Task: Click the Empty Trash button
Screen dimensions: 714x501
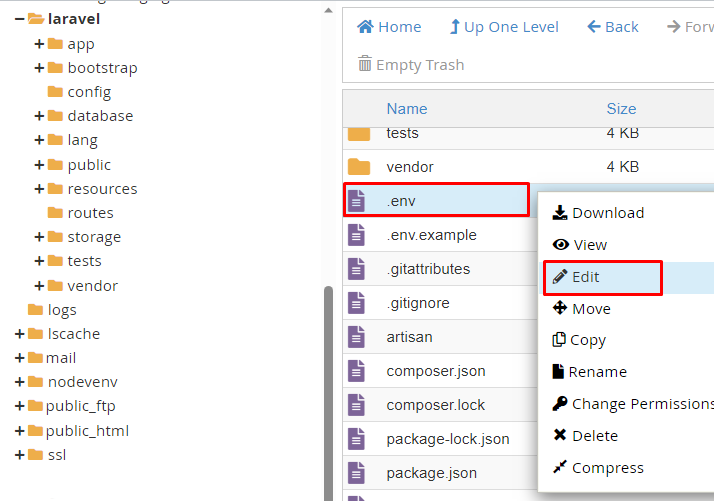Action: (411, 65)
